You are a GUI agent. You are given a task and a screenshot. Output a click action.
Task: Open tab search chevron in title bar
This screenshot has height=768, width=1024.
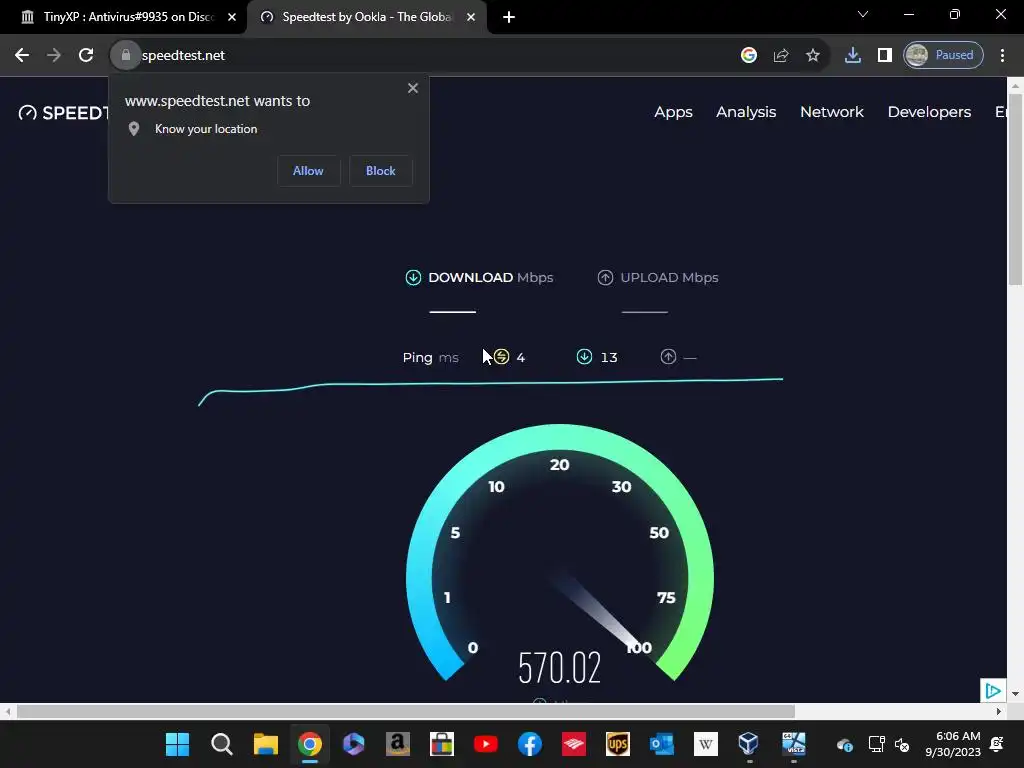(863, 14)
